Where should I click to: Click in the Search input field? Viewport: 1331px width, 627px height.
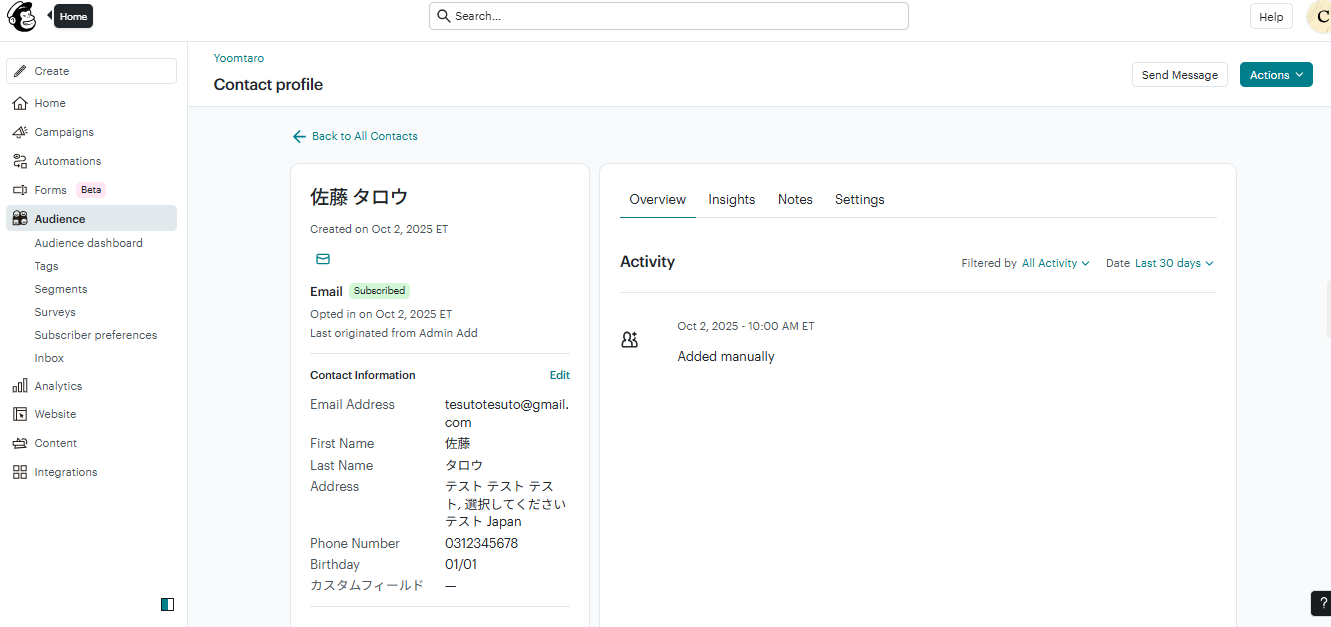point(670,16)
